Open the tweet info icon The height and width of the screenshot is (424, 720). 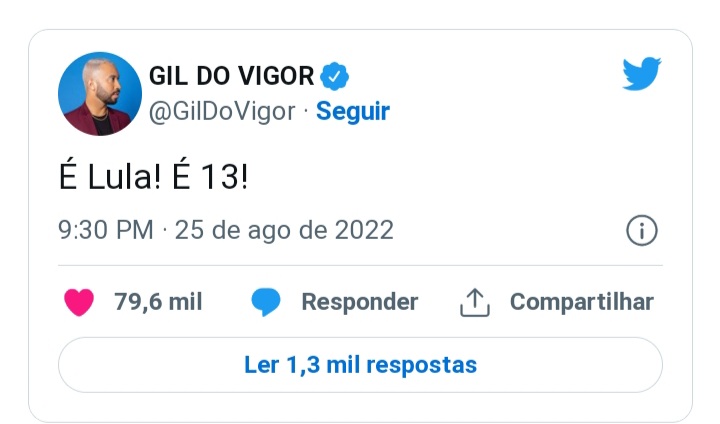(641, 230)
